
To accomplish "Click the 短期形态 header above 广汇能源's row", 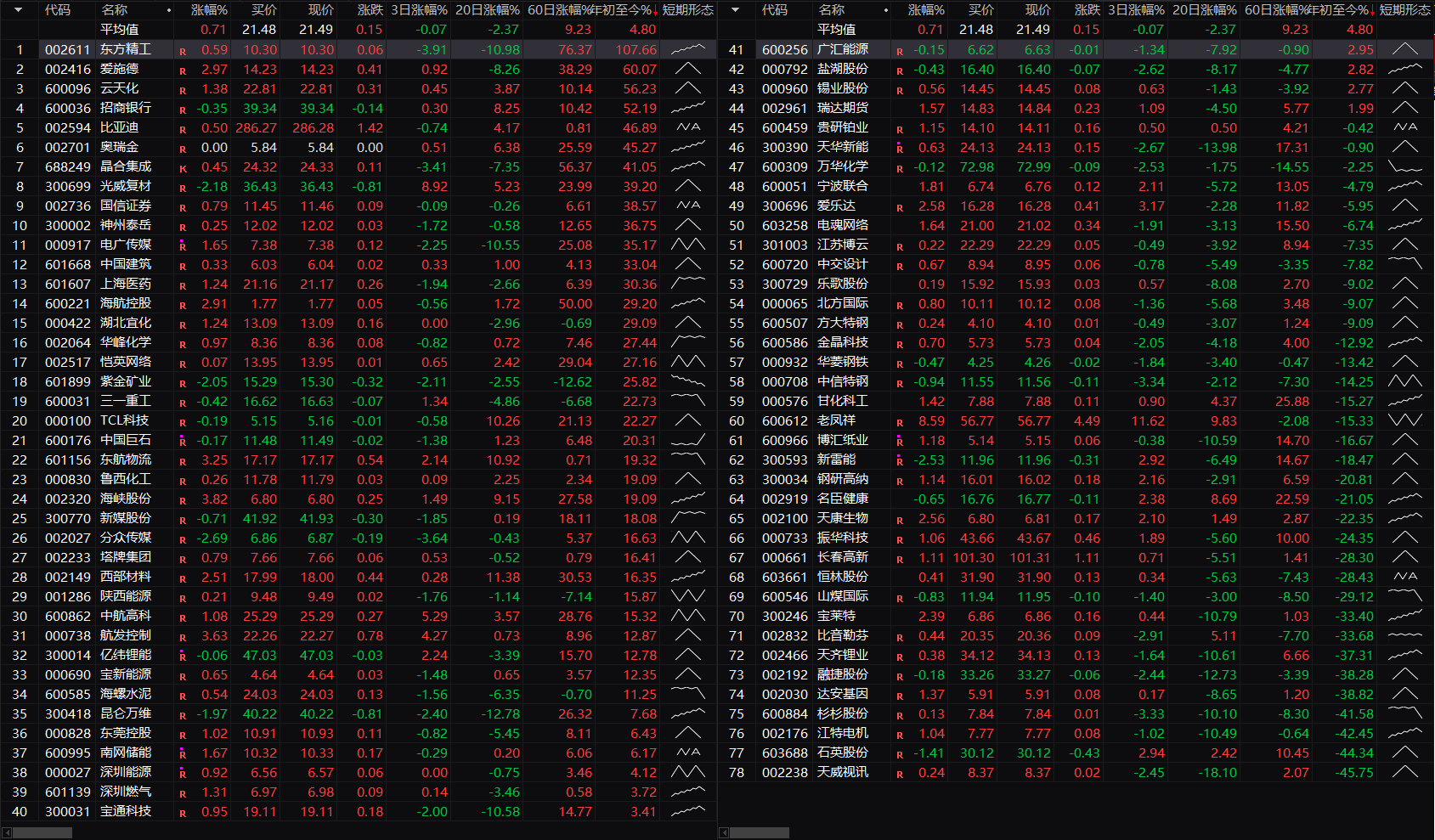I will pos(1405,10).
